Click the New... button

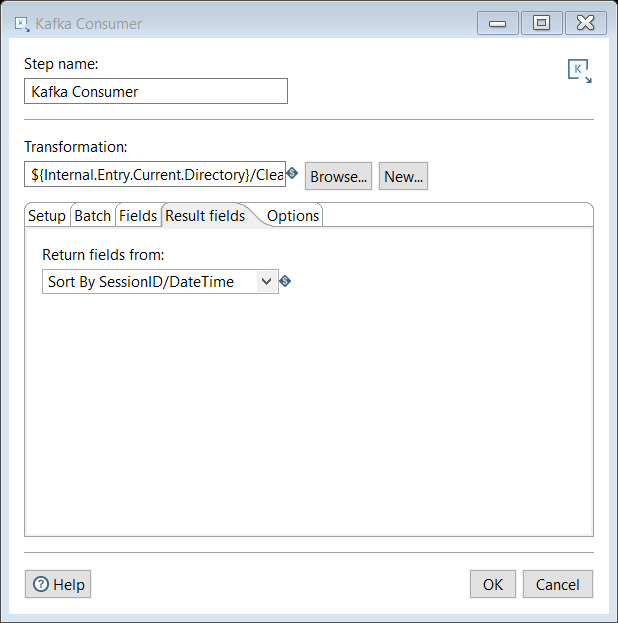(403, 176)
